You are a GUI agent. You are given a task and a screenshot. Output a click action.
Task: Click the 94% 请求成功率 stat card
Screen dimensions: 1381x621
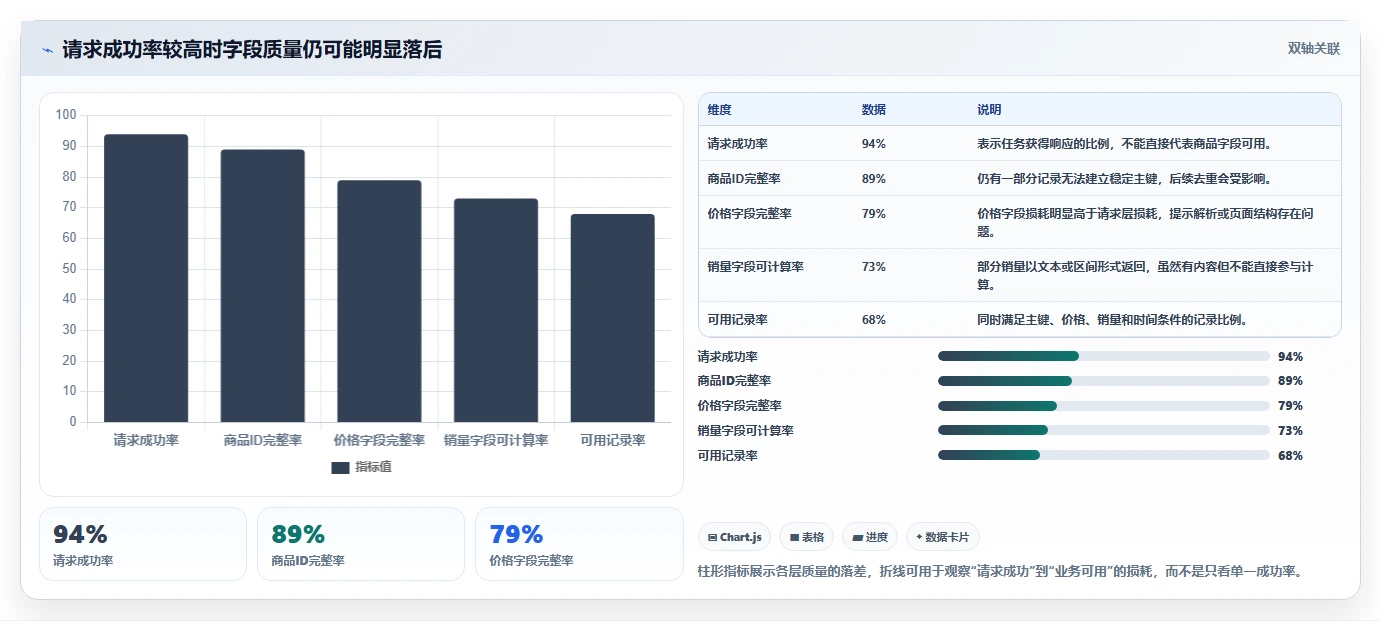[x=143, y=544]
